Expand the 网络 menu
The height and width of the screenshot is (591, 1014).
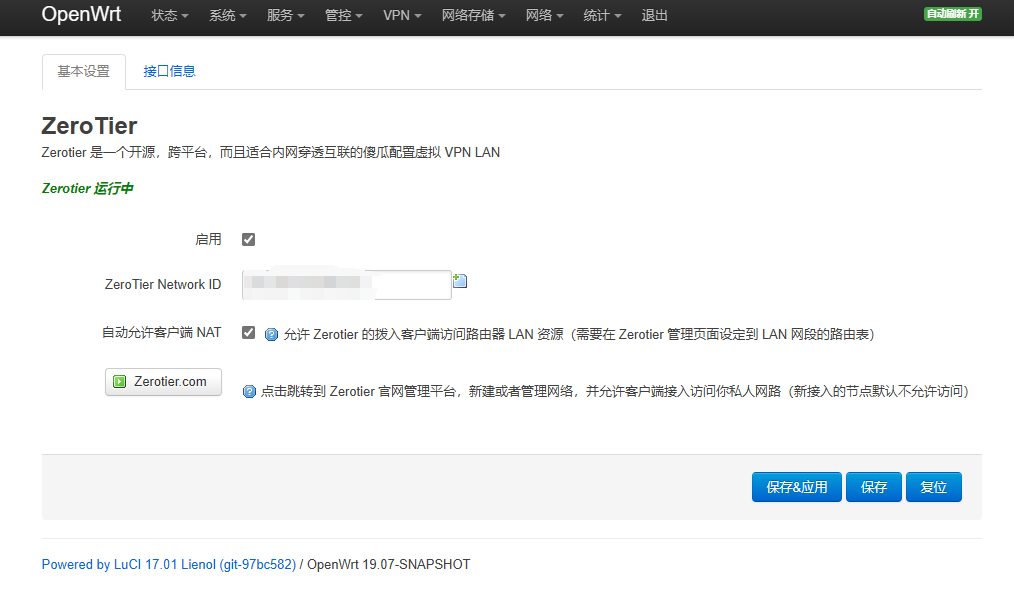coord(545,16)
